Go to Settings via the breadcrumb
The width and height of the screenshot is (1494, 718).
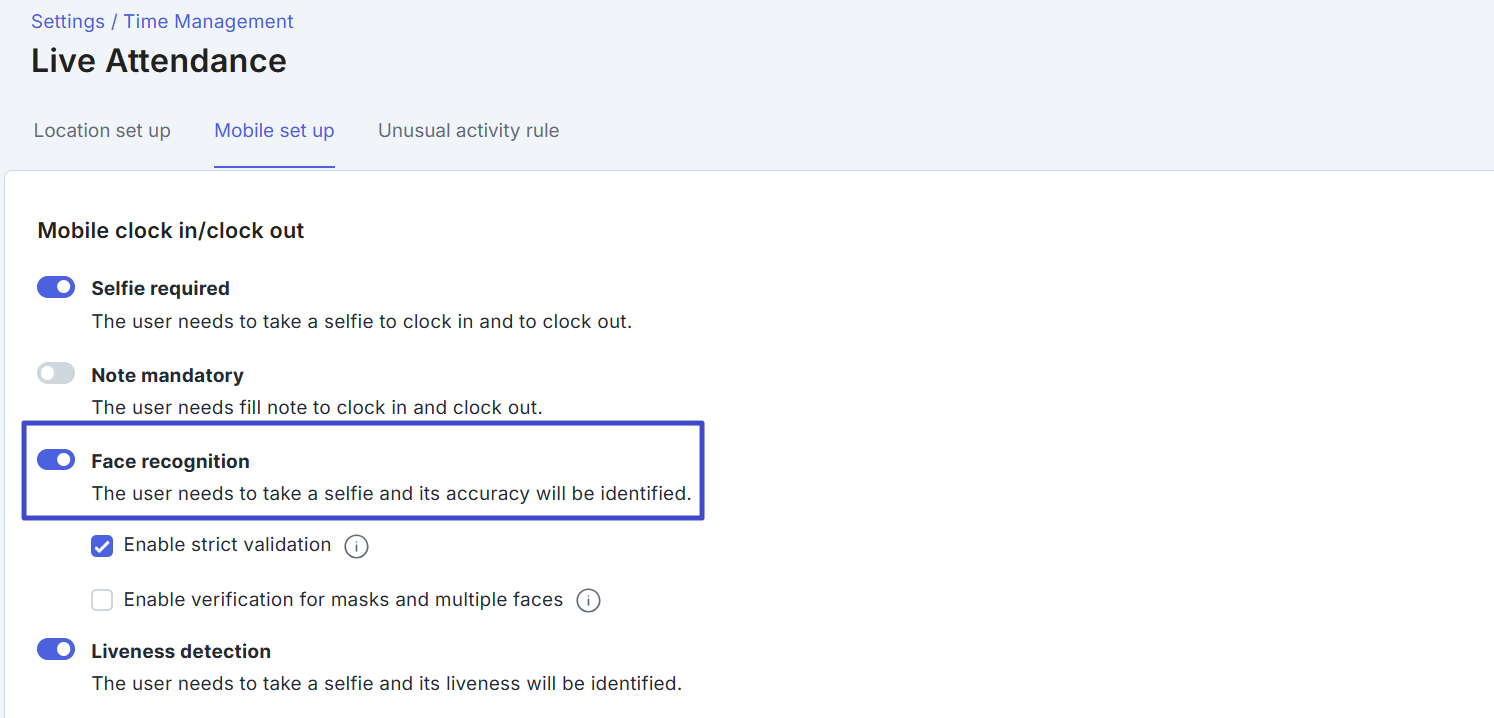[x=67, y=21]
